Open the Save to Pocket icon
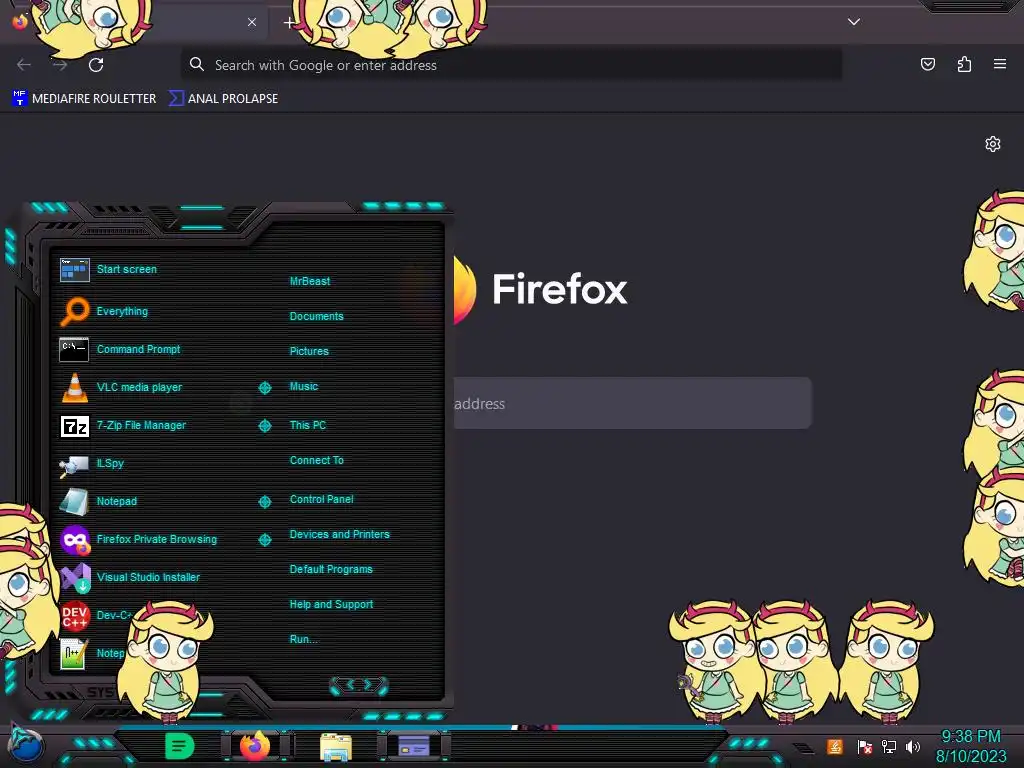Screen dimensions: 1024x768 pyautogui.click(x=927, y=64)
